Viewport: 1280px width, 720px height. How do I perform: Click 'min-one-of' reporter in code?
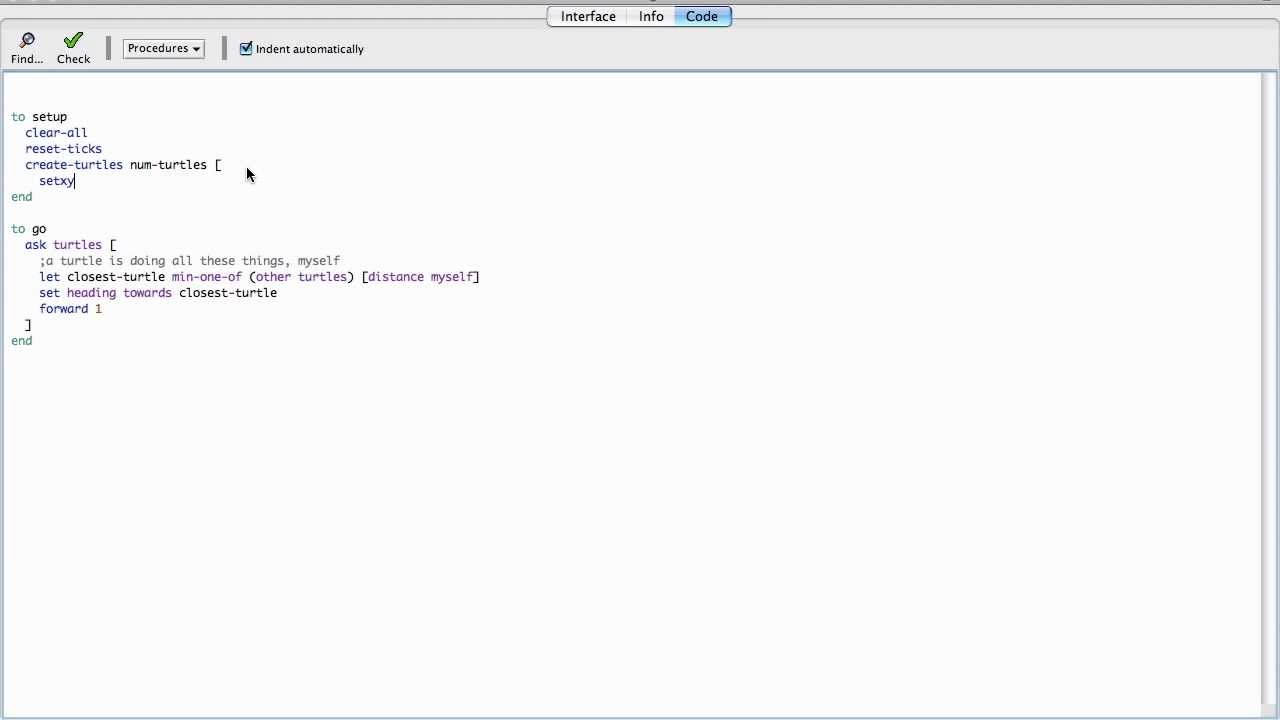(x=206, y=277)
